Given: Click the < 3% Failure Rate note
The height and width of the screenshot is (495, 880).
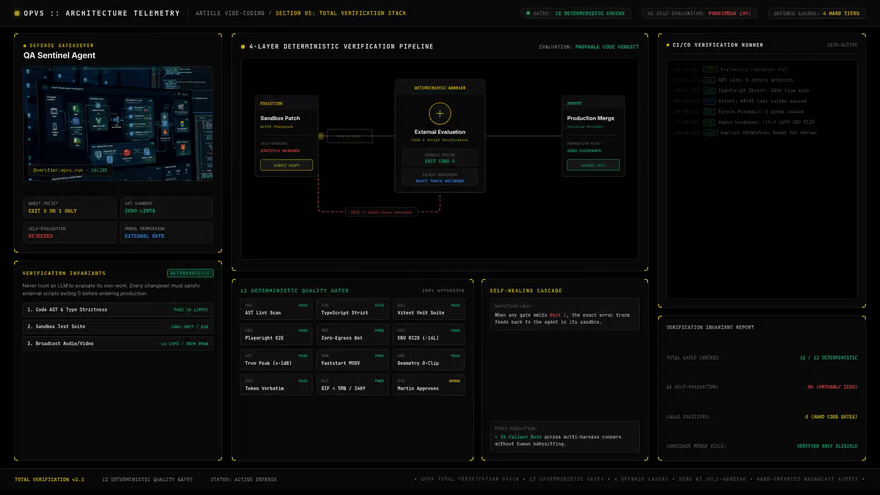Looking at the screenshot, I should 565,436.
